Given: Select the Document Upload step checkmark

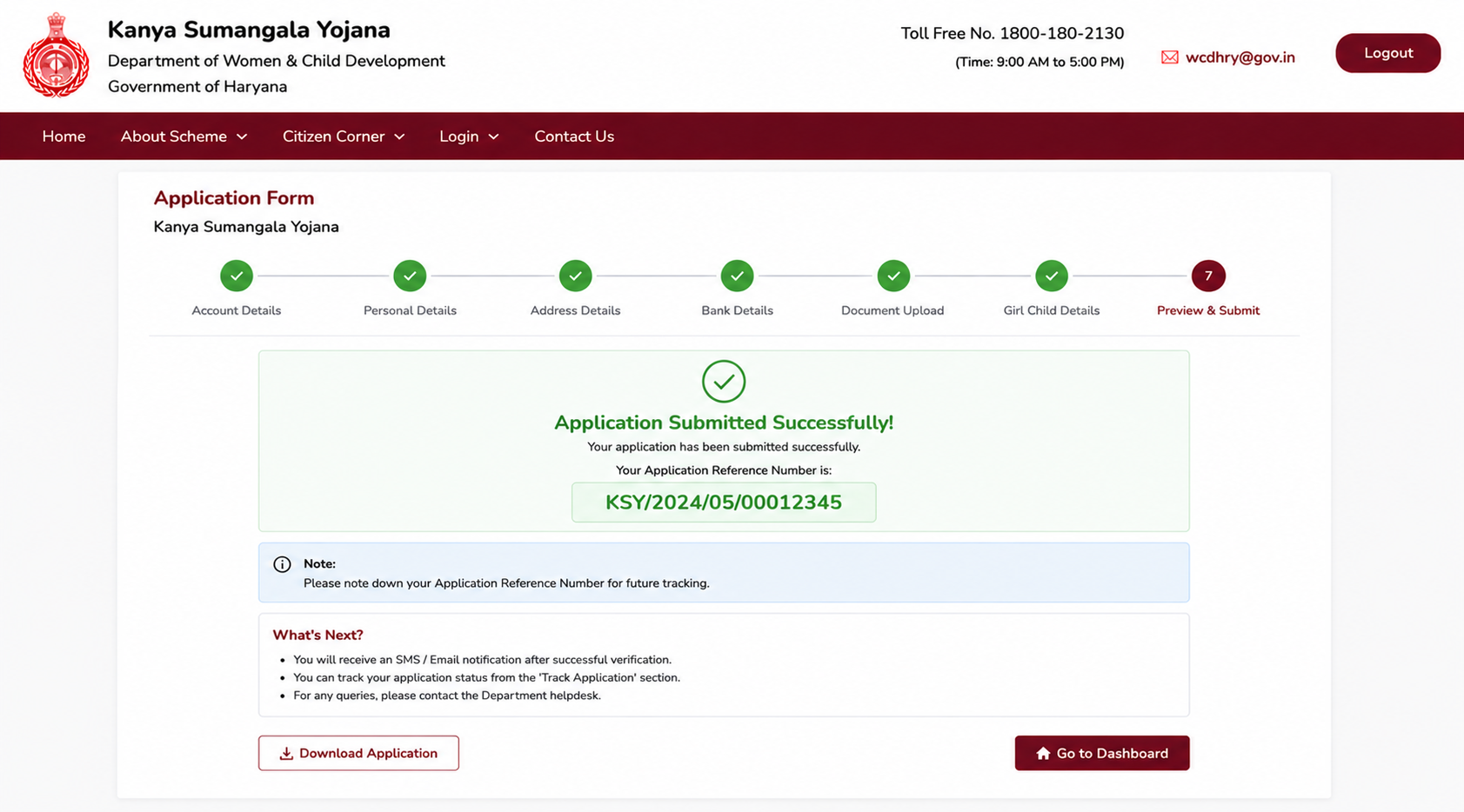Looking at the screenshot, I should (x=893, y=276).
